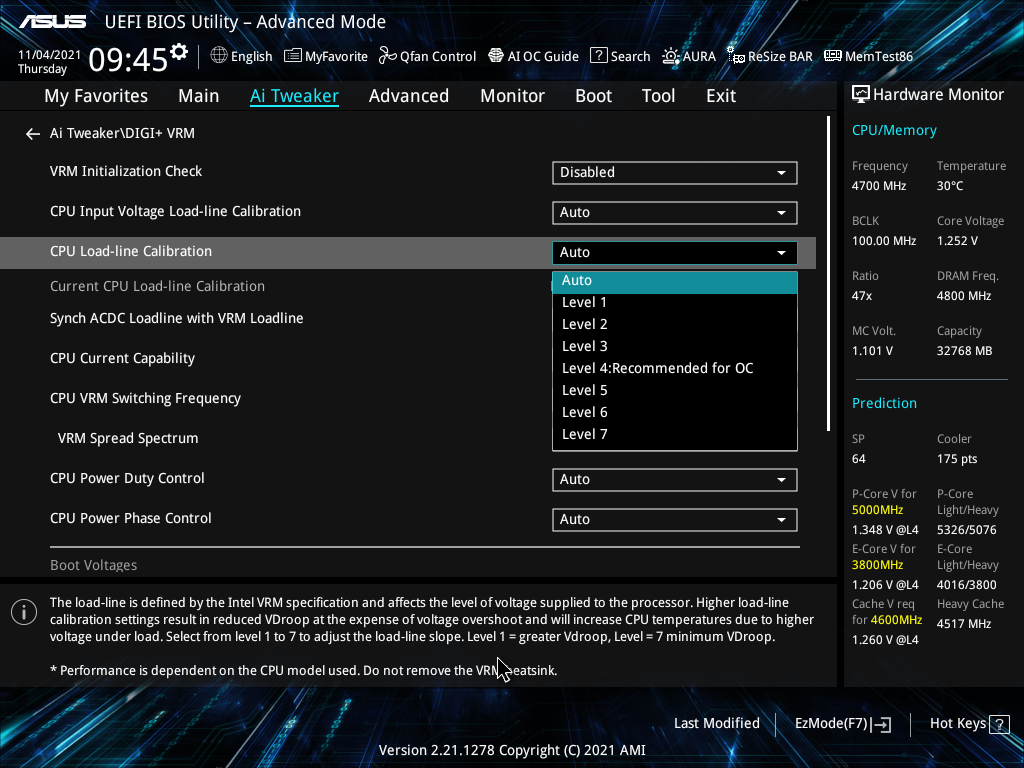Open the Ai Tweaker tab
Screen dimensions: 1024x768
click(294, 96)
